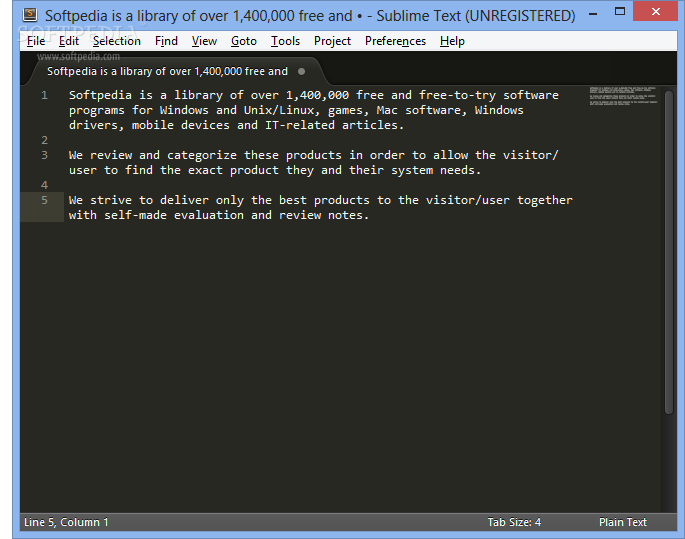Open the Edit menu

[x=69, y=41]
